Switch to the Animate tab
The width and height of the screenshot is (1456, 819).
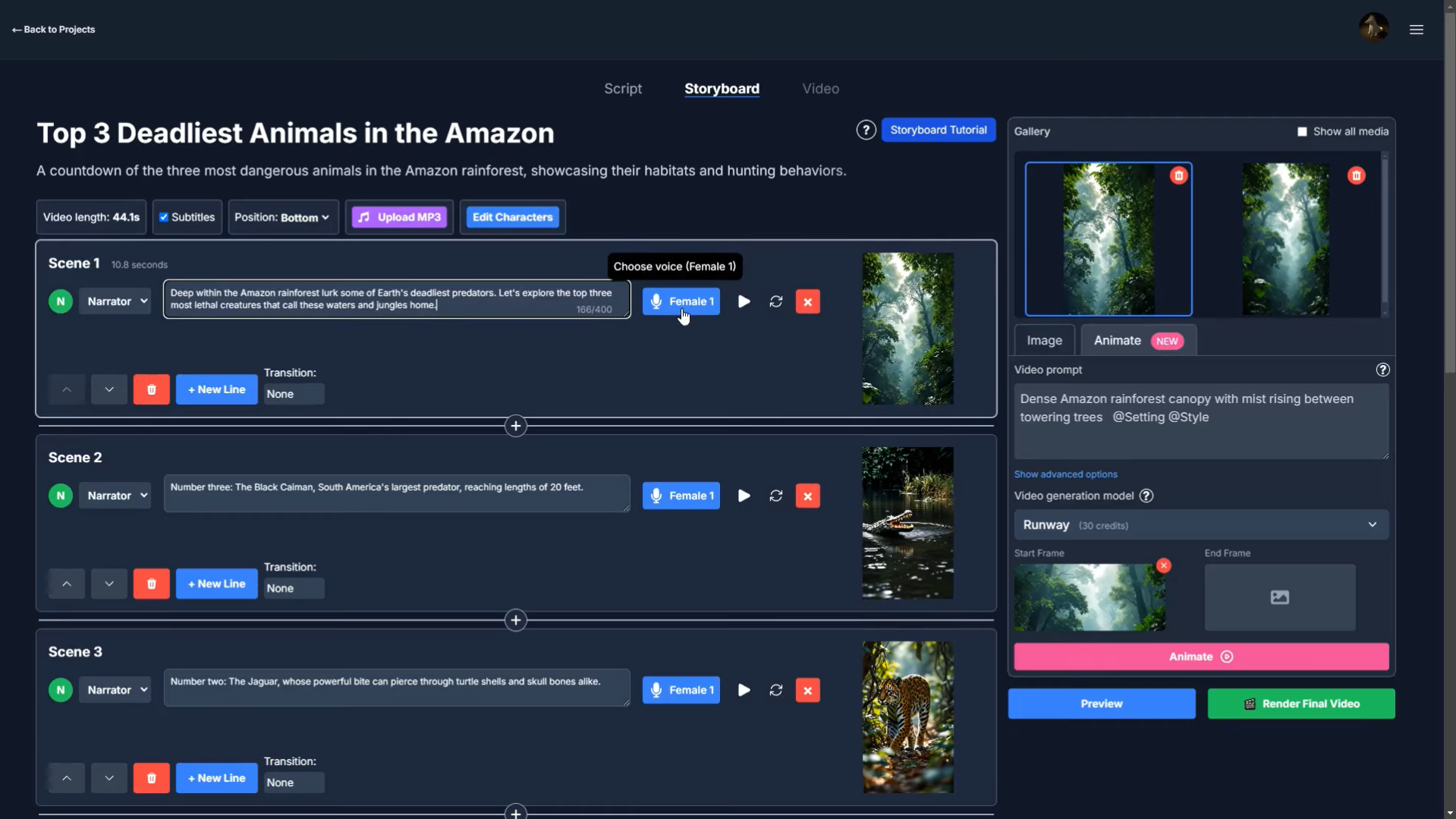1117,340
